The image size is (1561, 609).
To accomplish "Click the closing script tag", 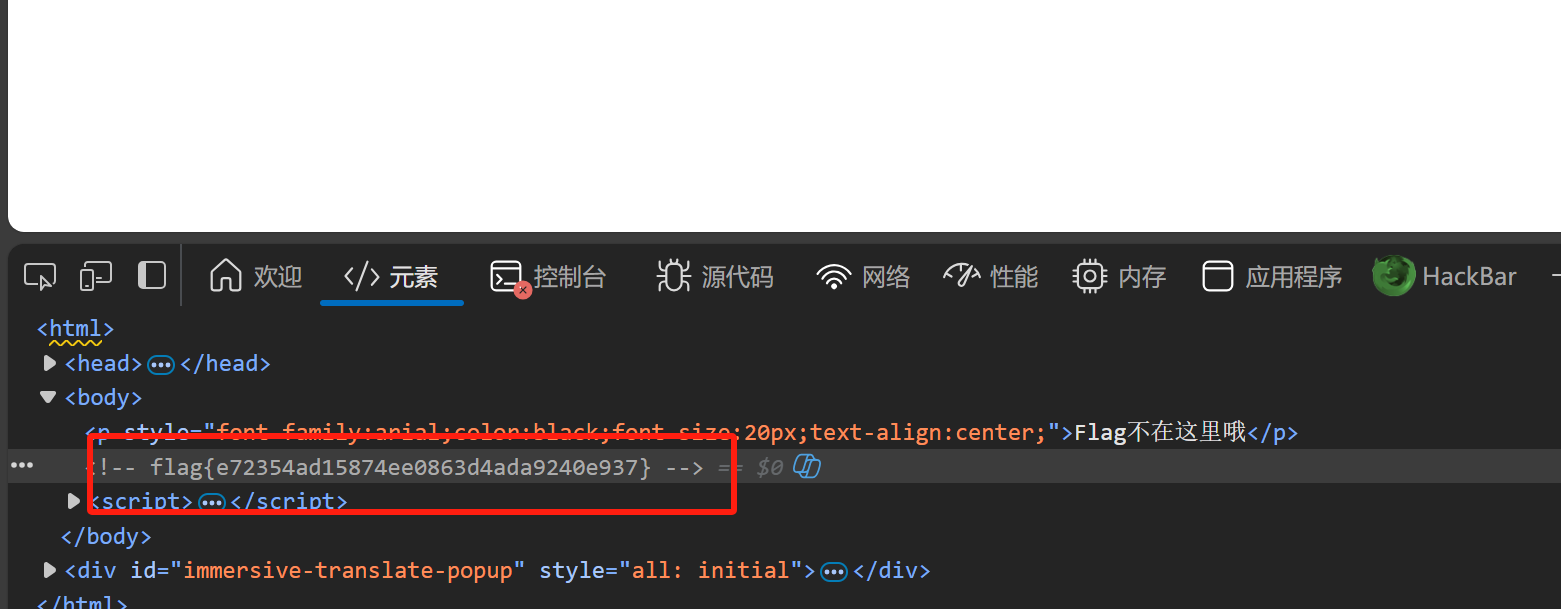I will point(289,501).
